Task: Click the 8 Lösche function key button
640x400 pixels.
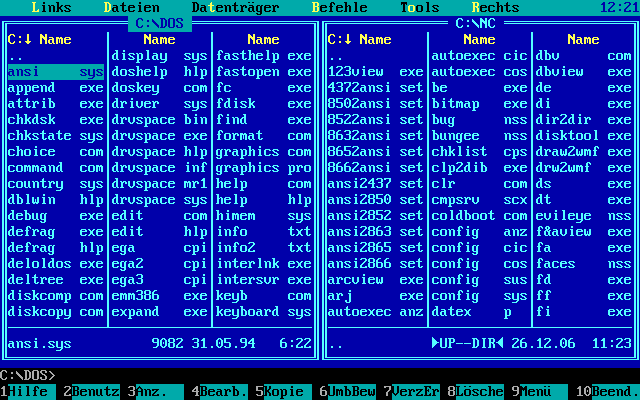Action: coord(476,392)
